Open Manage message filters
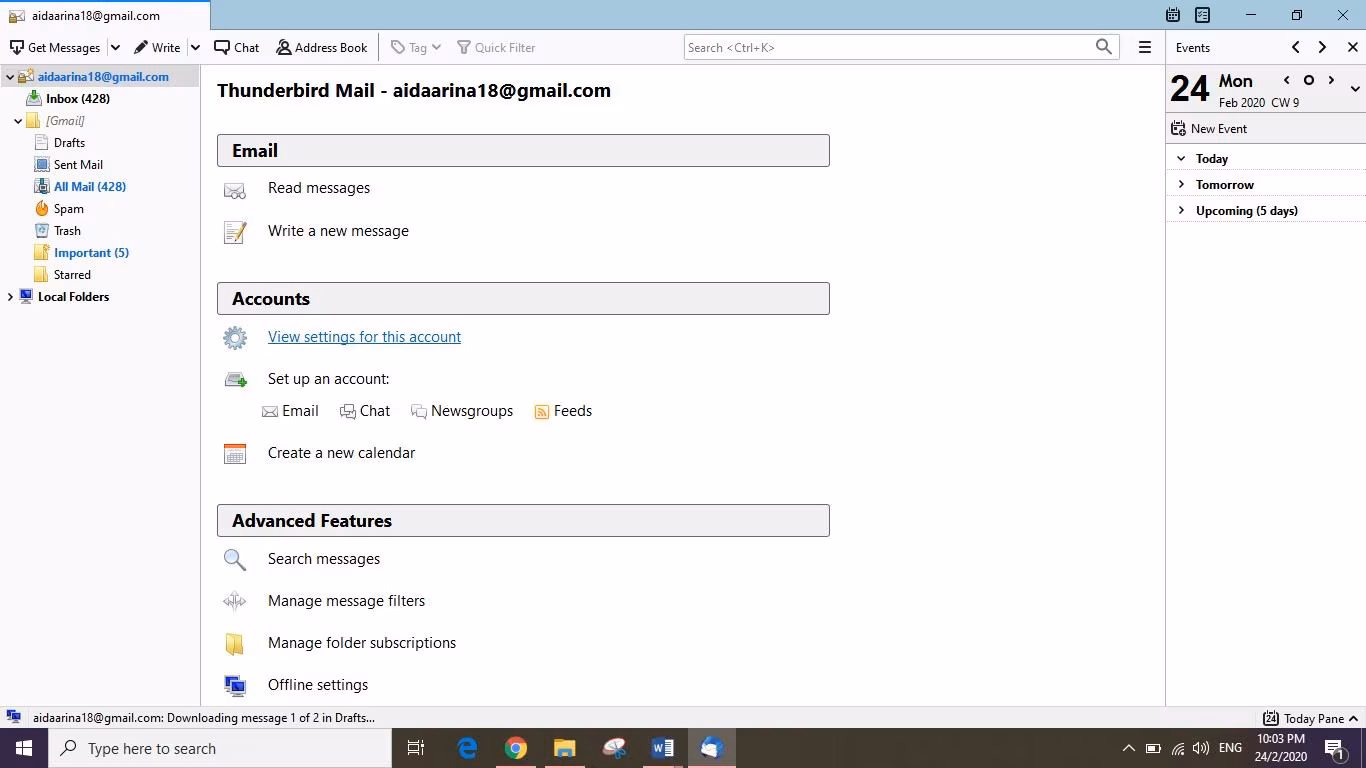 click(346, 601)
